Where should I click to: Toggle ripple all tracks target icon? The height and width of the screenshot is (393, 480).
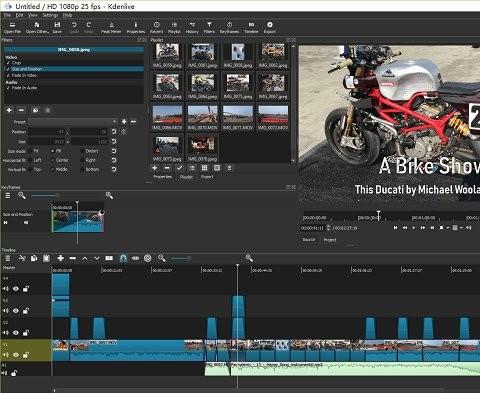pyautogui.click(x=148, y=258)
